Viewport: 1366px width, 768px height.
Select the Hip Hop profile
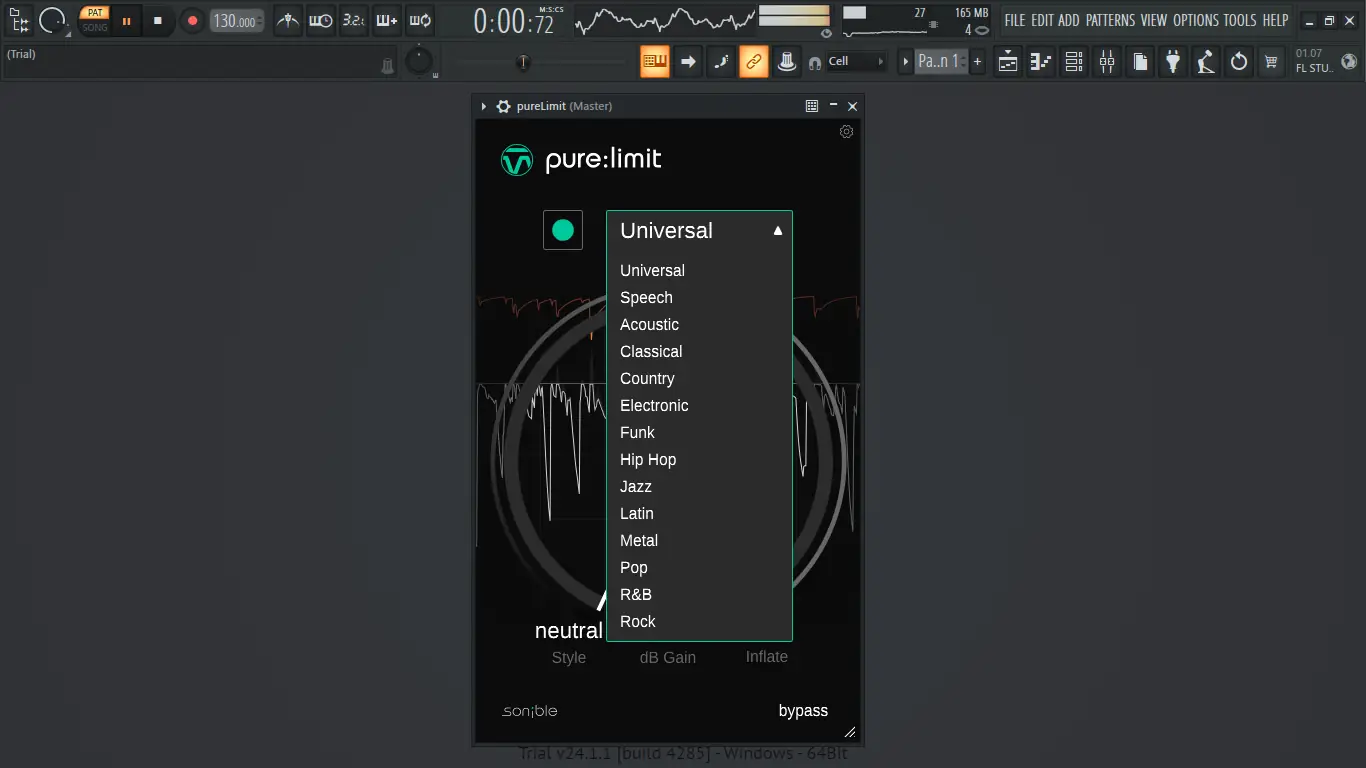click(x=699, y=460)
